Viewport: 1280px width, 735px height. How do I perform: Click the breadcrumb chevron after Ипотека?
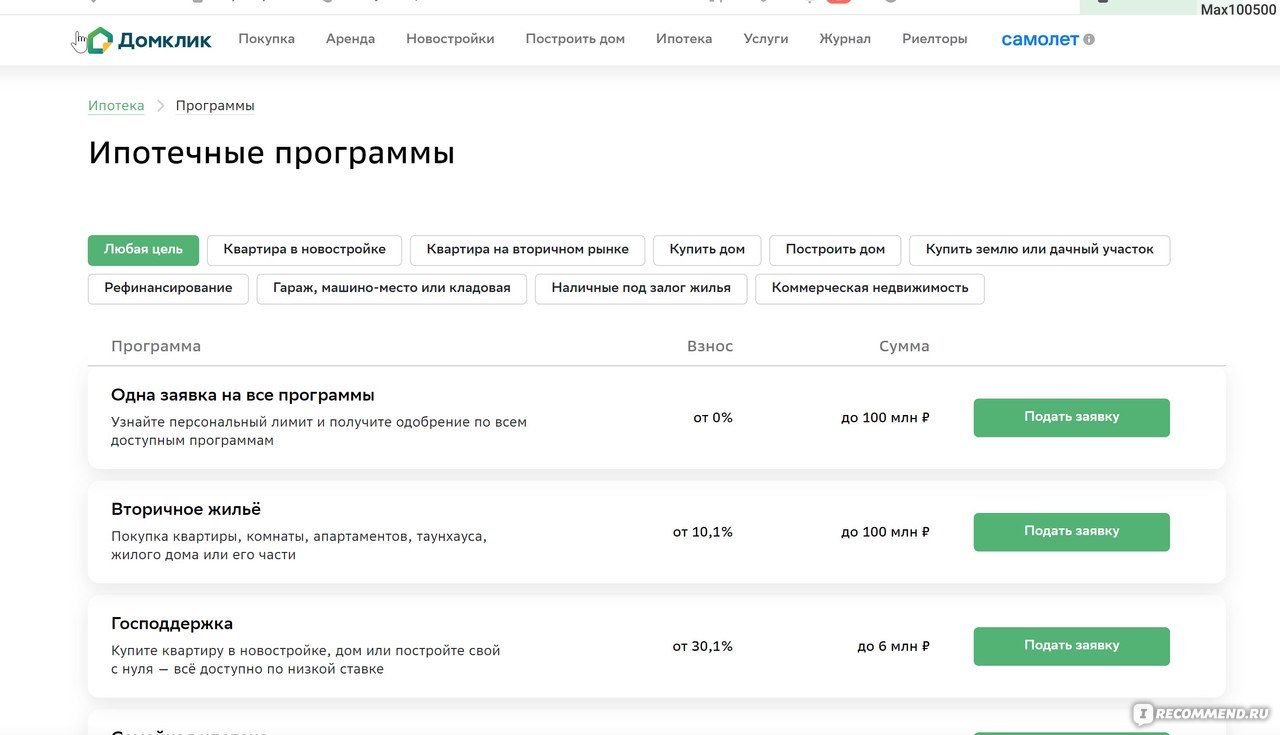160,106
